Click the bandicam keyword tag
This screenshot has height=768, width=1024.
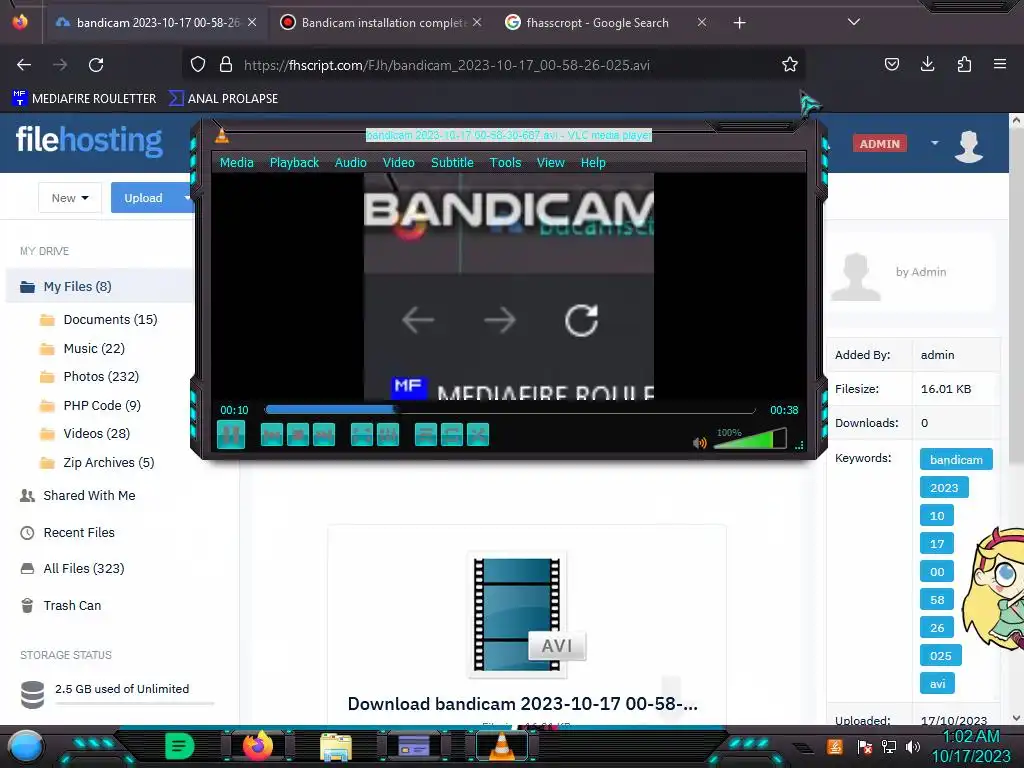(x=956, y=459)
